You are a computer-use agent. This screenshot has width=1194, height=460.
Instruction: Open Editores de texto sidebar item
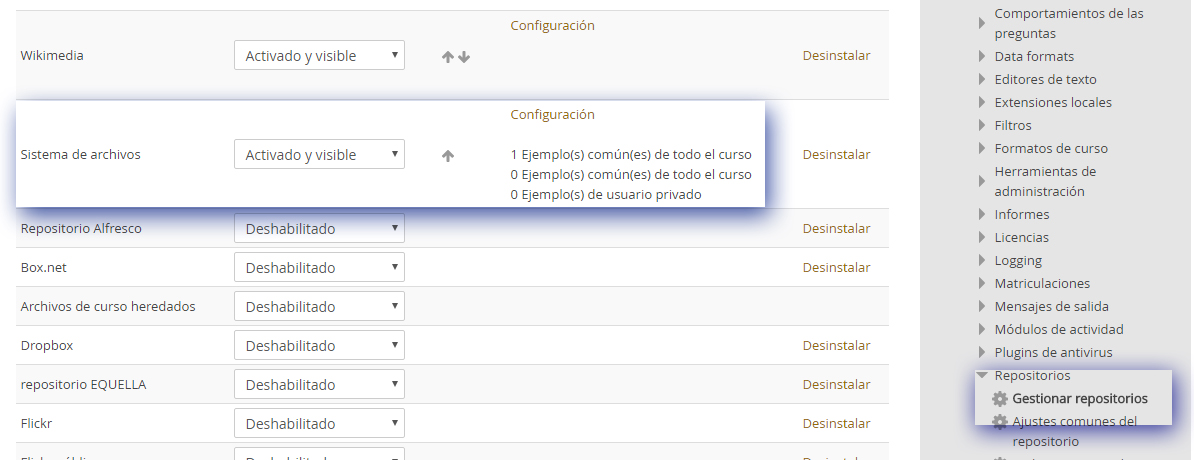[x=1046, y=79]
